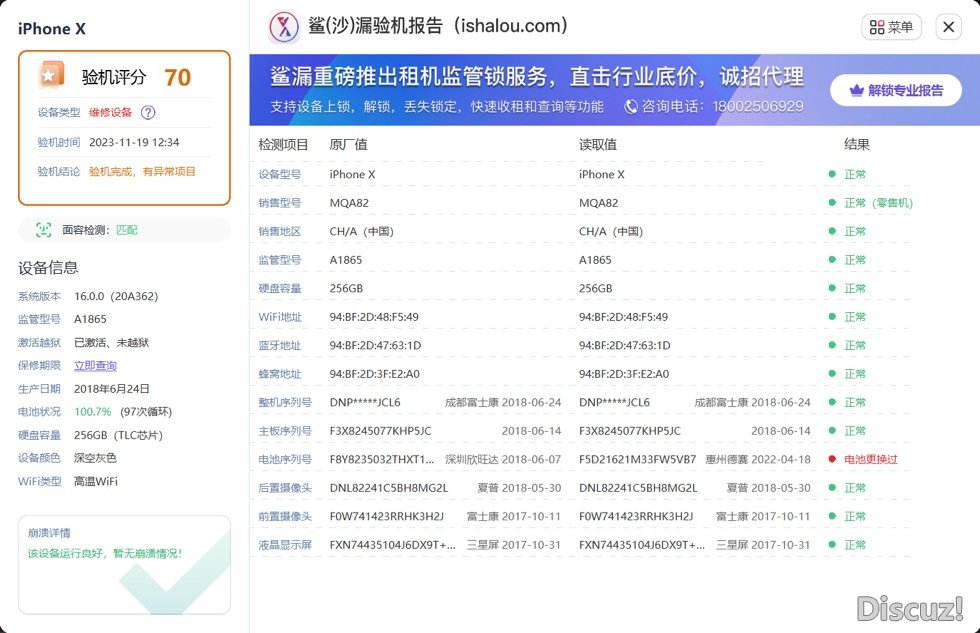Click the CH/A（中国）value in the 读取值 column
The width and height of the screenshot is (980, 633).
611,231
